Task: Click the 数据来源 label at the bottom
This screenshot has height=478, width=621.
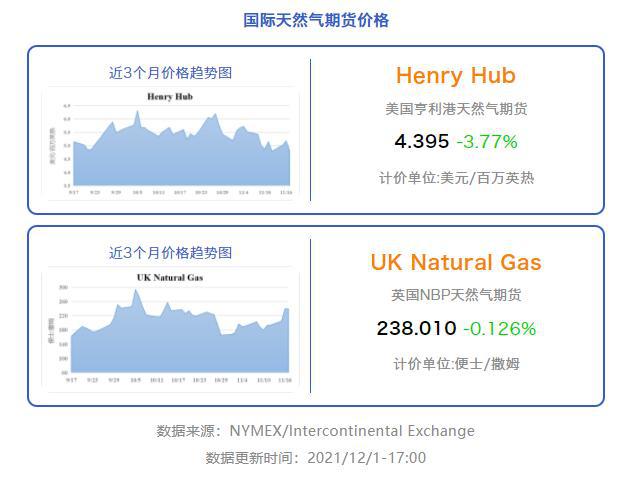Action: pyautogui.click(x=190, y=431)
